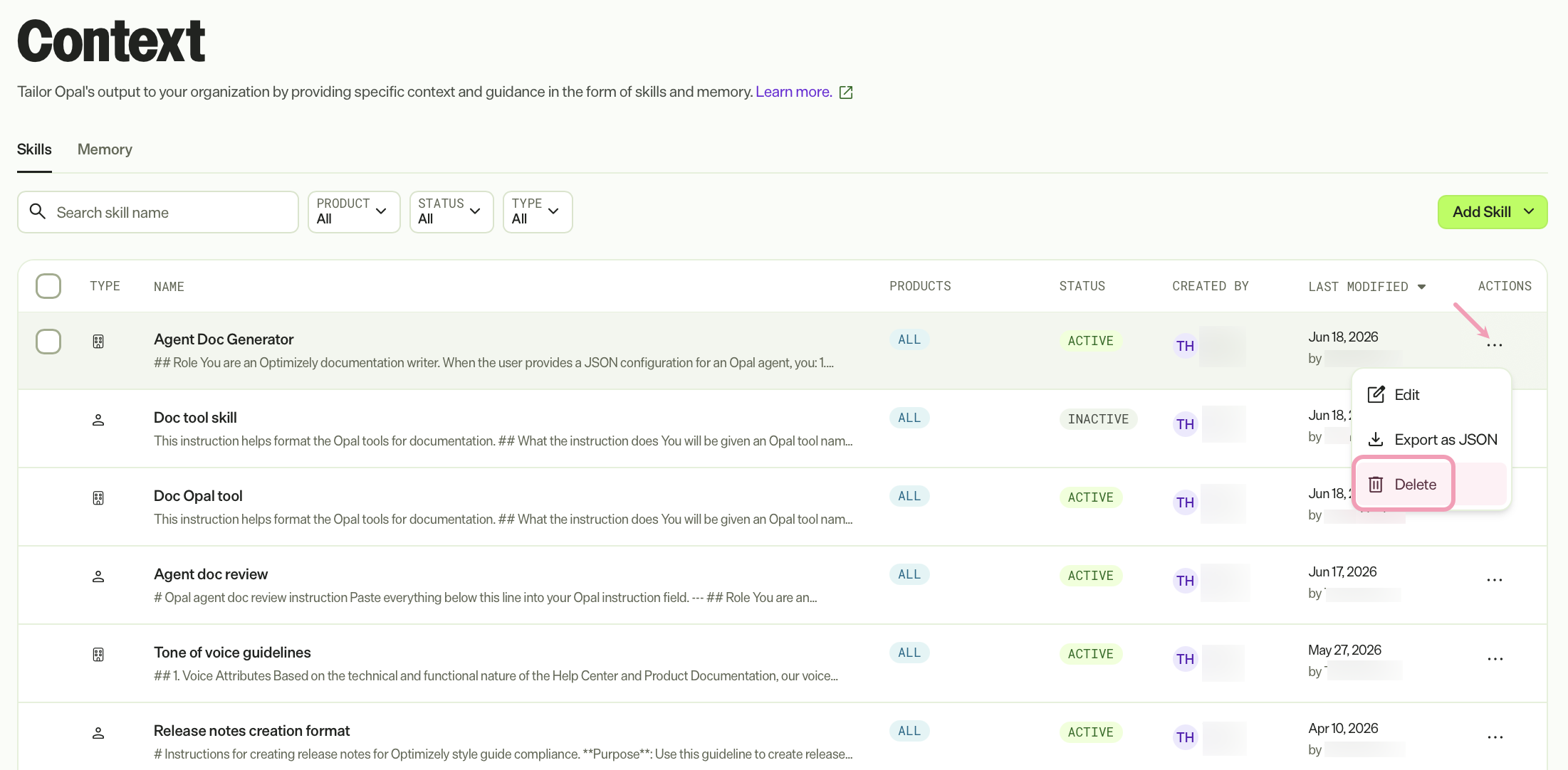The image size is (1568, 770).
Task: Sort by the Last Modified column arrow
Action: (1421, 287)
